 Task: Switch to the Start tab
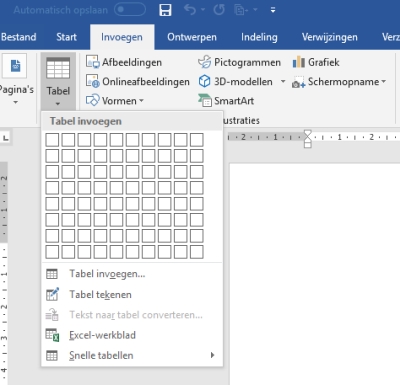(x=66, y=37)
